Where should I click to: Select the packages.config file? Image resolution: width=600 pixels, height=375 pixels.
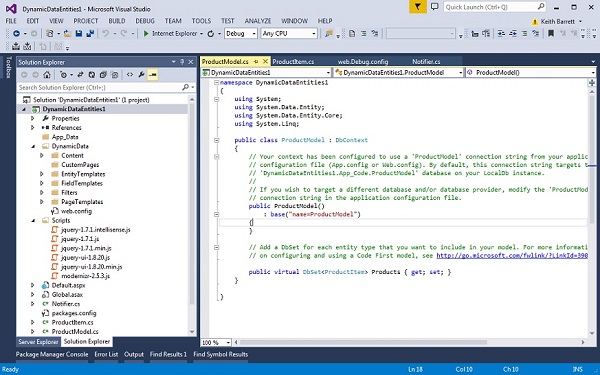click(74, 313)
